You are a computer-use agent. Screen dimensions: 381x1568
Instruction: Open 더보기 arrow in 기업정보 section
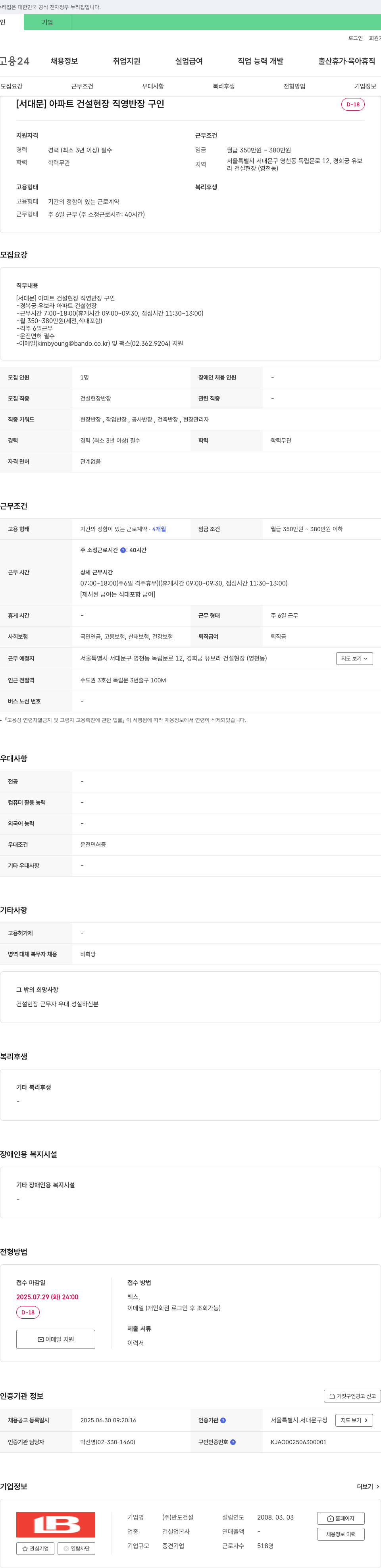pos(368,1487)
